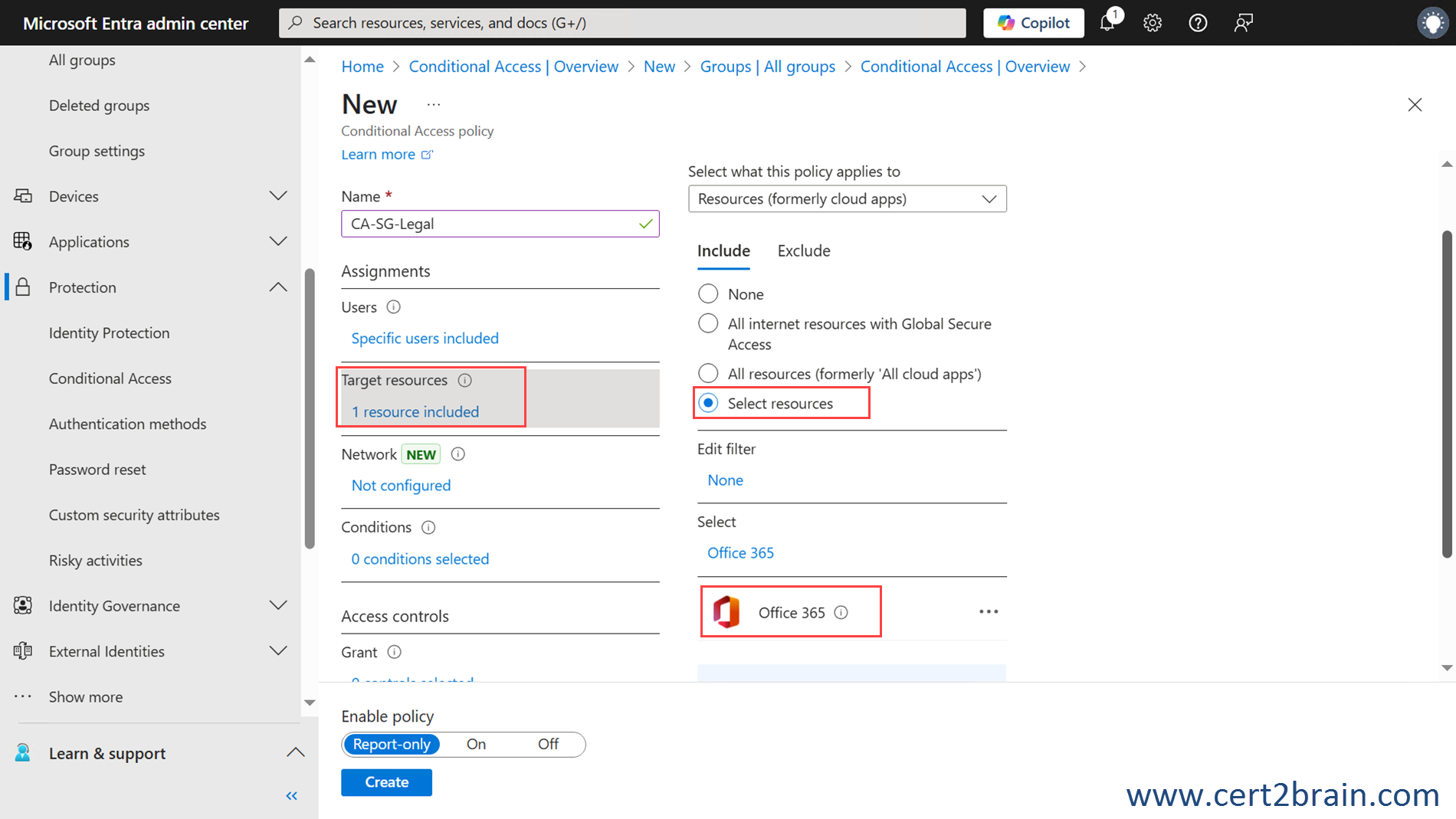This screenshot has height=819, width=1456.
Task: Set Enable policy to Report-only
Action: pyautogui.click(x=392, y=744)
